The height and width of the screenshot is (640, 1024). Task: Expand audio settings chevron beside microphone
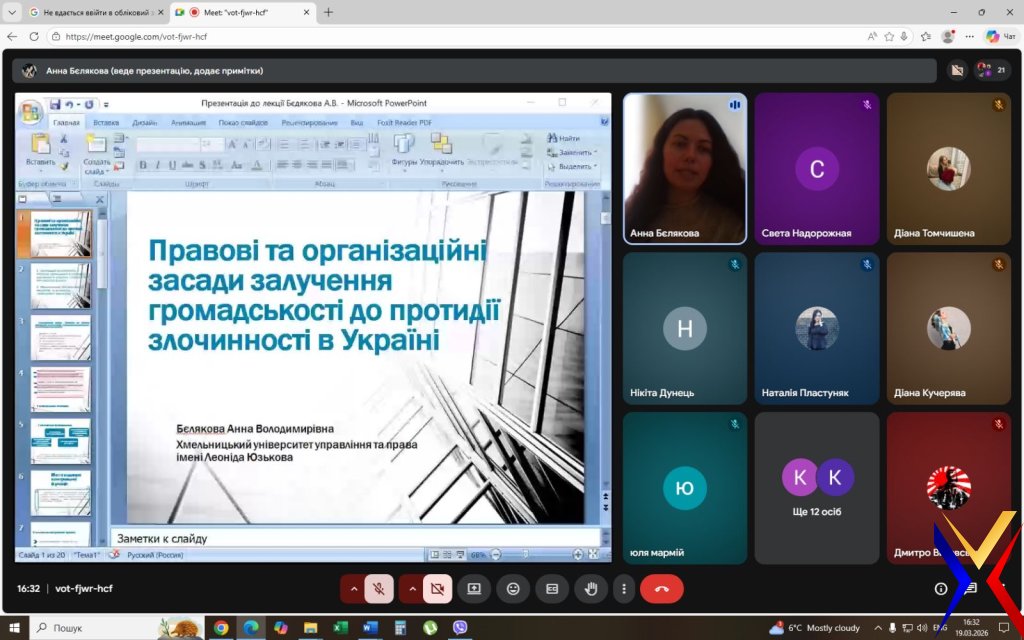click(353, 589)
